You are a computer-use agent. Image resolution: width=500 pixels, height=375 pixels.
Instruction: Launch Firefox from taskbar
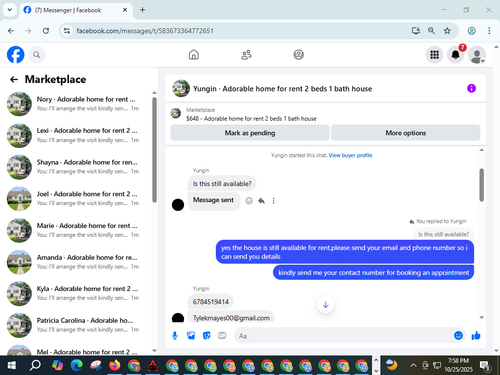pos(115,365)
